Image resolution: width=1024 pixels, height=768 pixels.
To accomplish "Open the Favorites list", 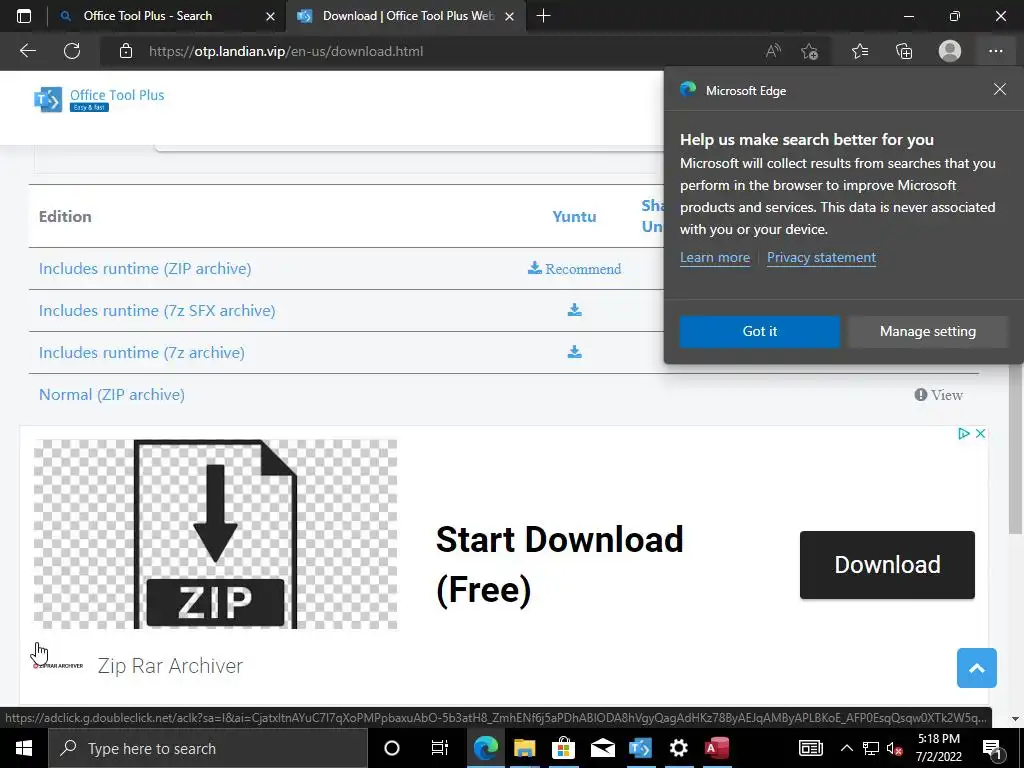I will coord(860,51).
